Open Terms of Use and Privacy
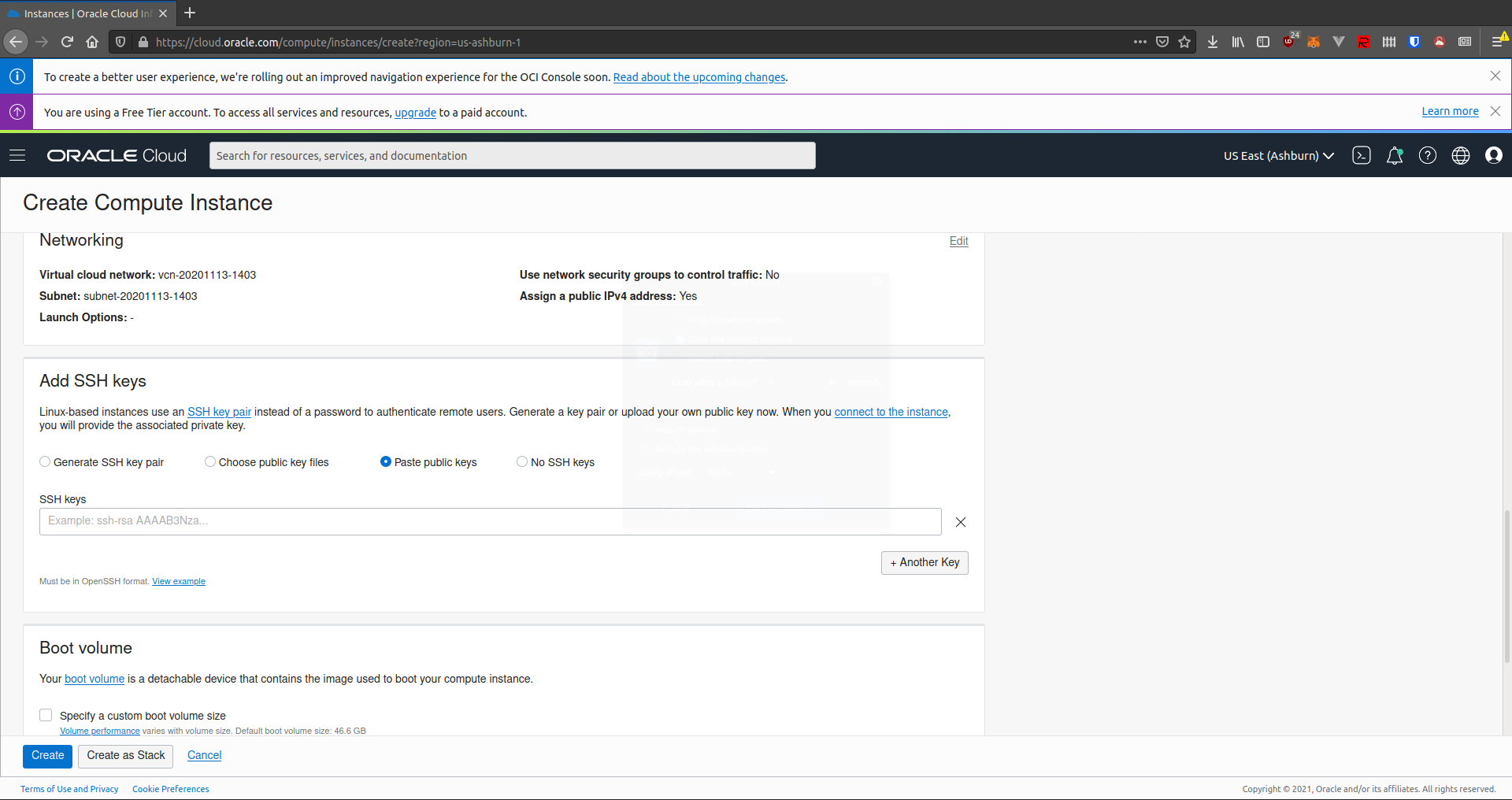1512x800 pixels. pos(69,789)
